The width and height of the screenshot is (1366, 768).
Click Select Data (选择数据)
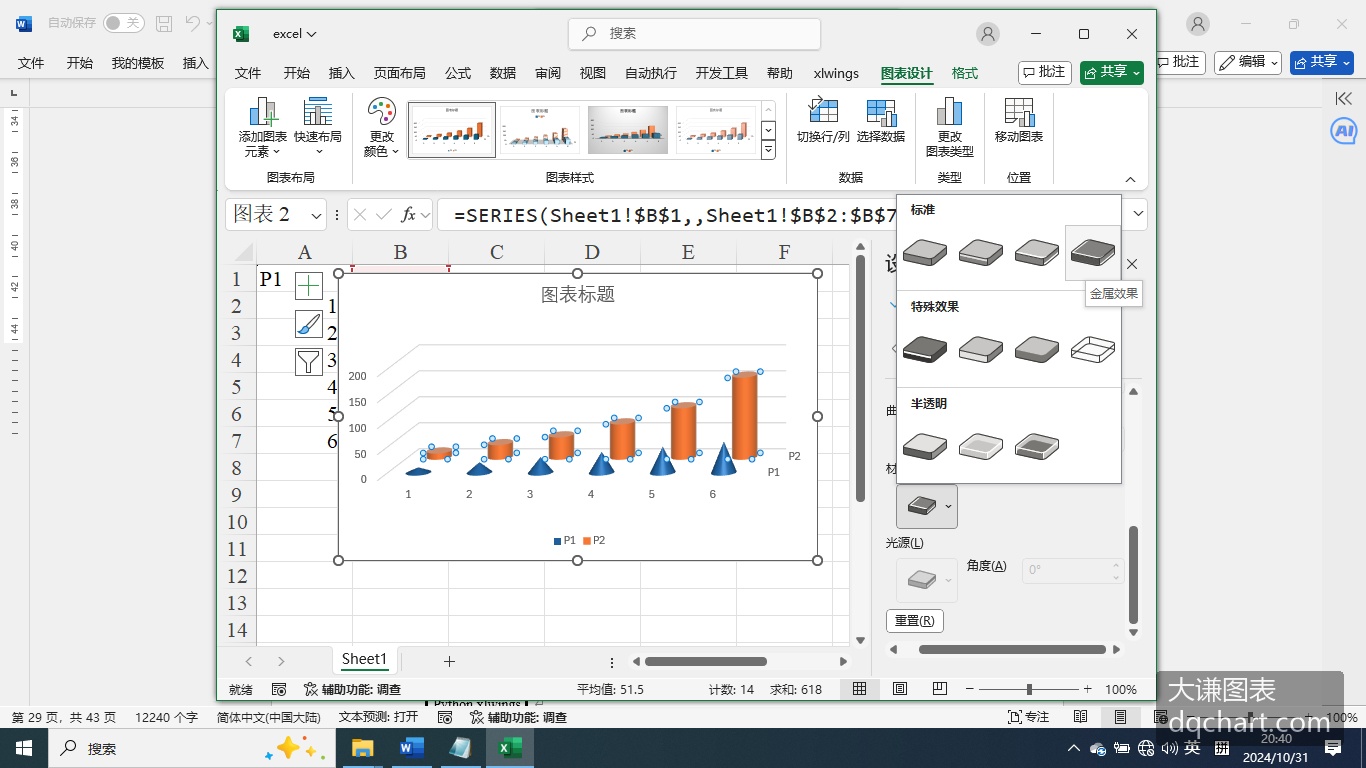coord(881,121)
